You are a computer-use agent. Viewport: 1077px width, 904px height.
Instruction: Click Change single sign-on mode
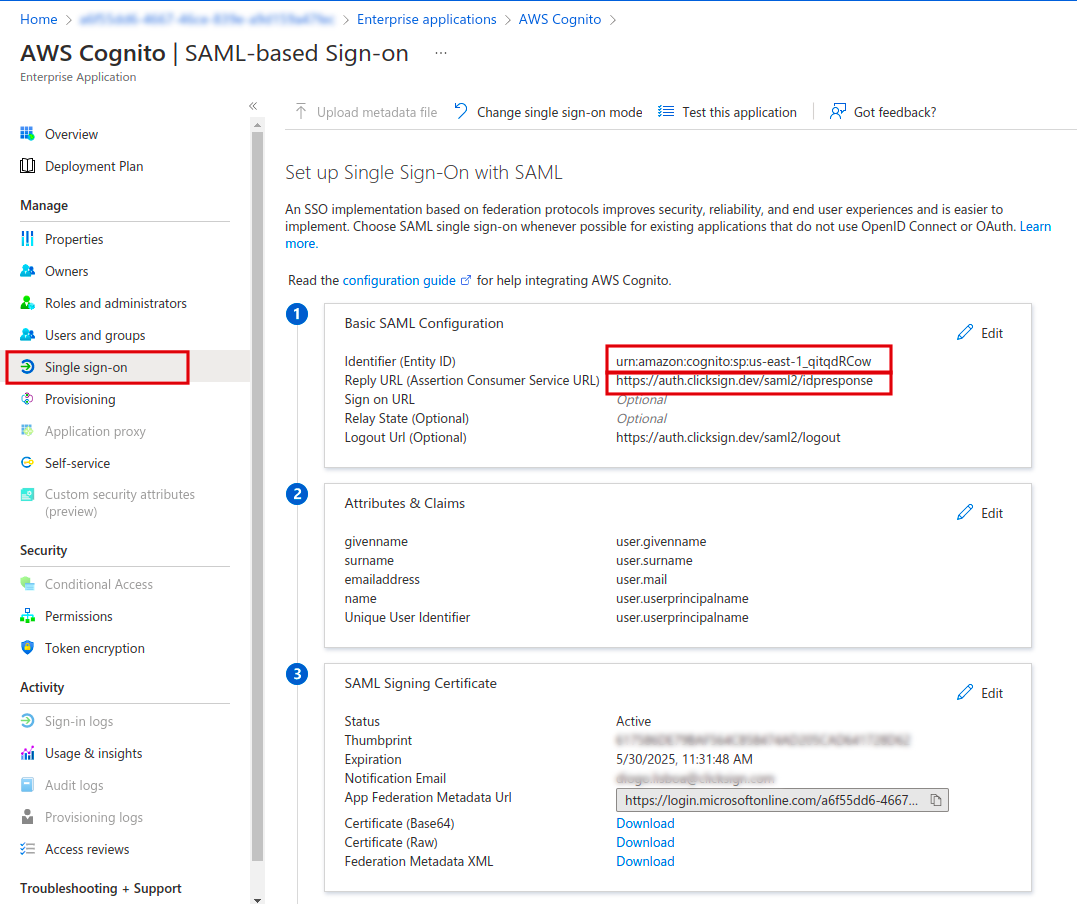549,112
